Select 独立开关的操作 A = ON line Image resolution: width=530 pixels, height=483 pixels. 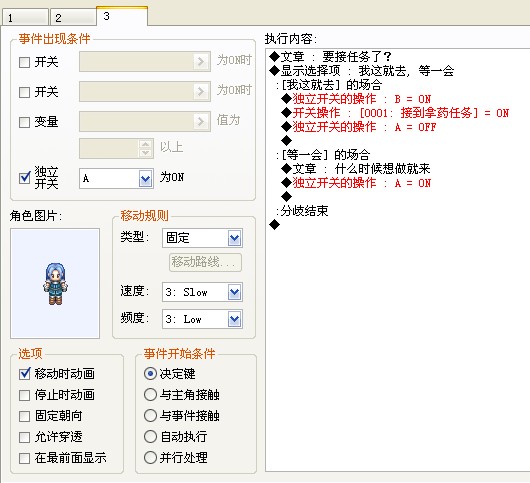point(356,183)
